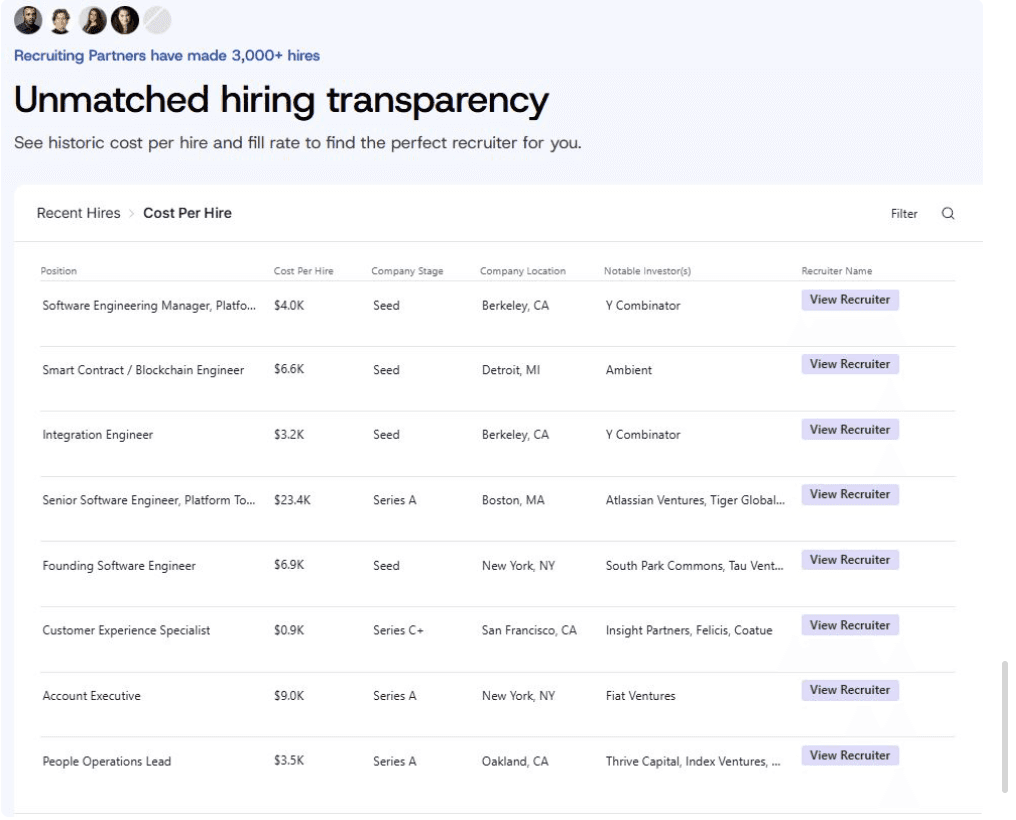View recruiter for People Operations Lead
The image size is (1016, 820).
849,756
